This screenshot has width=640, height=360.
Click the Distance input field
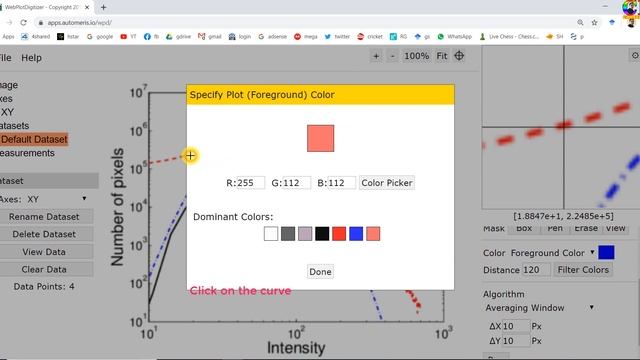pos(536,270)
